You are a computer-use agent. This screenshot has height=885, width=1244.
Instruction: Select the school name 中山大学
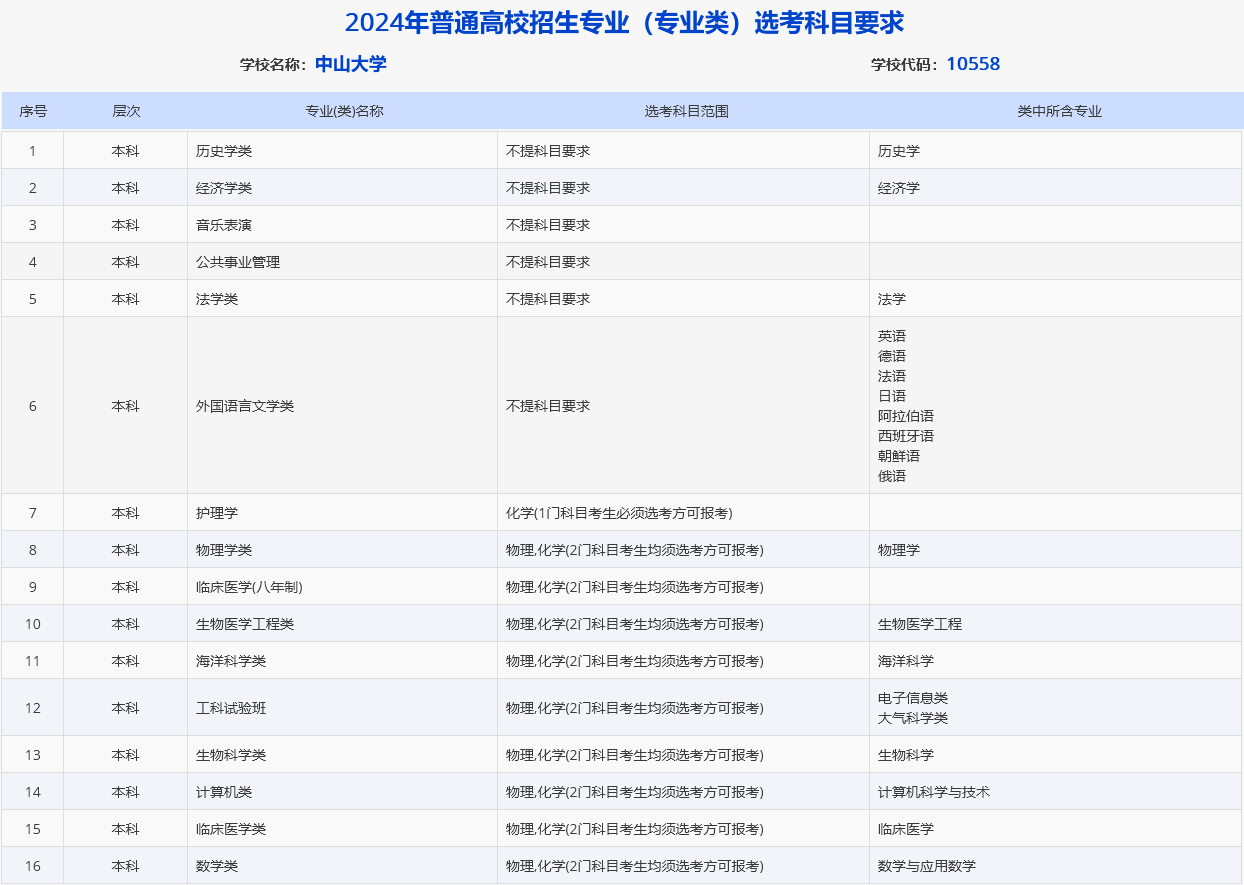(351, 64)
